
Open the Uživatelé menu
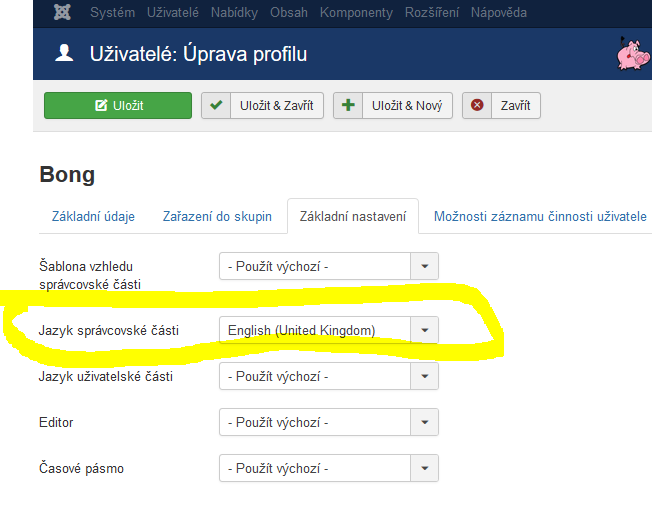tap(173, 12)
